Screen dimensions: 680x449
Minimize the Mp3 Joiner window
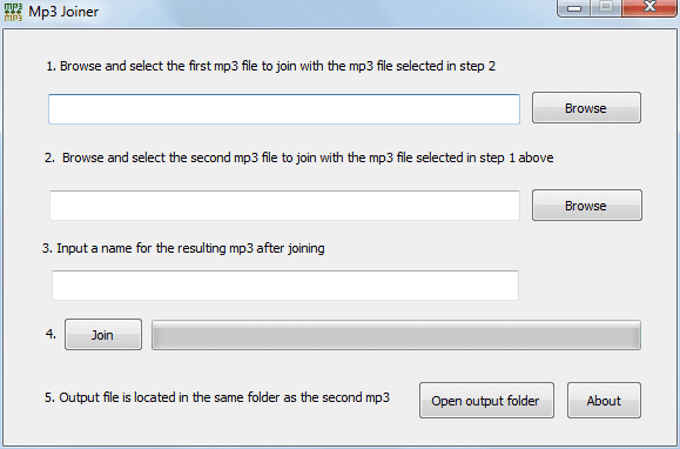(573, 8)
